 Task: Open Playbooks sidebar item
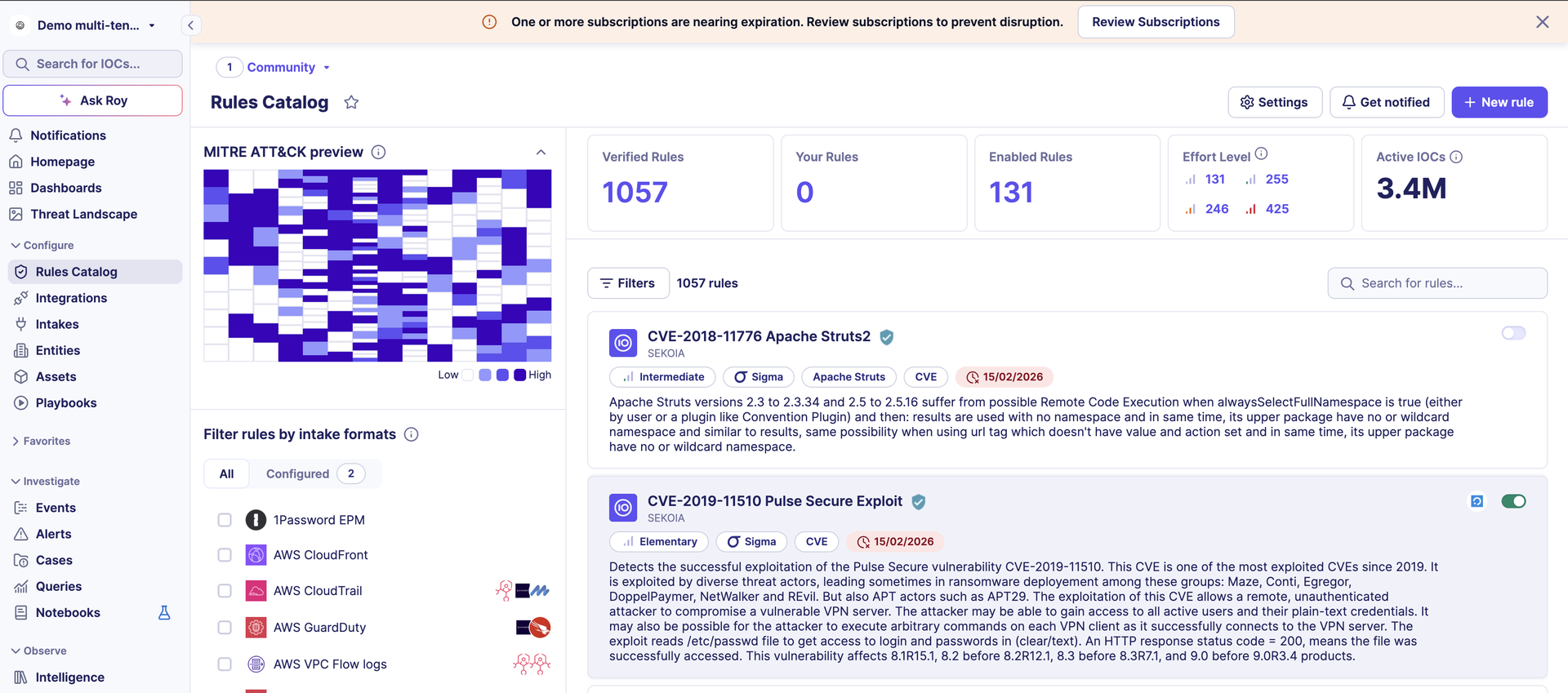(66, 402)
